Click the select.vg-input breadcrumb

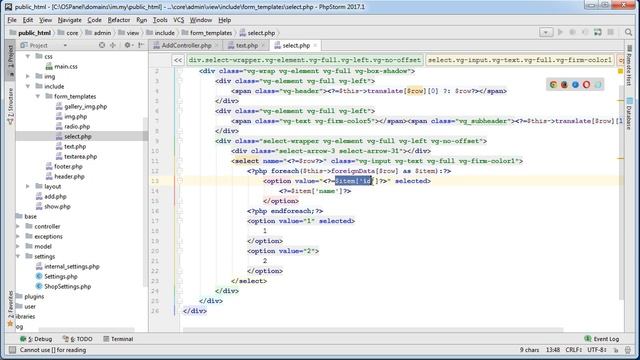pyautogui.click(x=520, y=60)
